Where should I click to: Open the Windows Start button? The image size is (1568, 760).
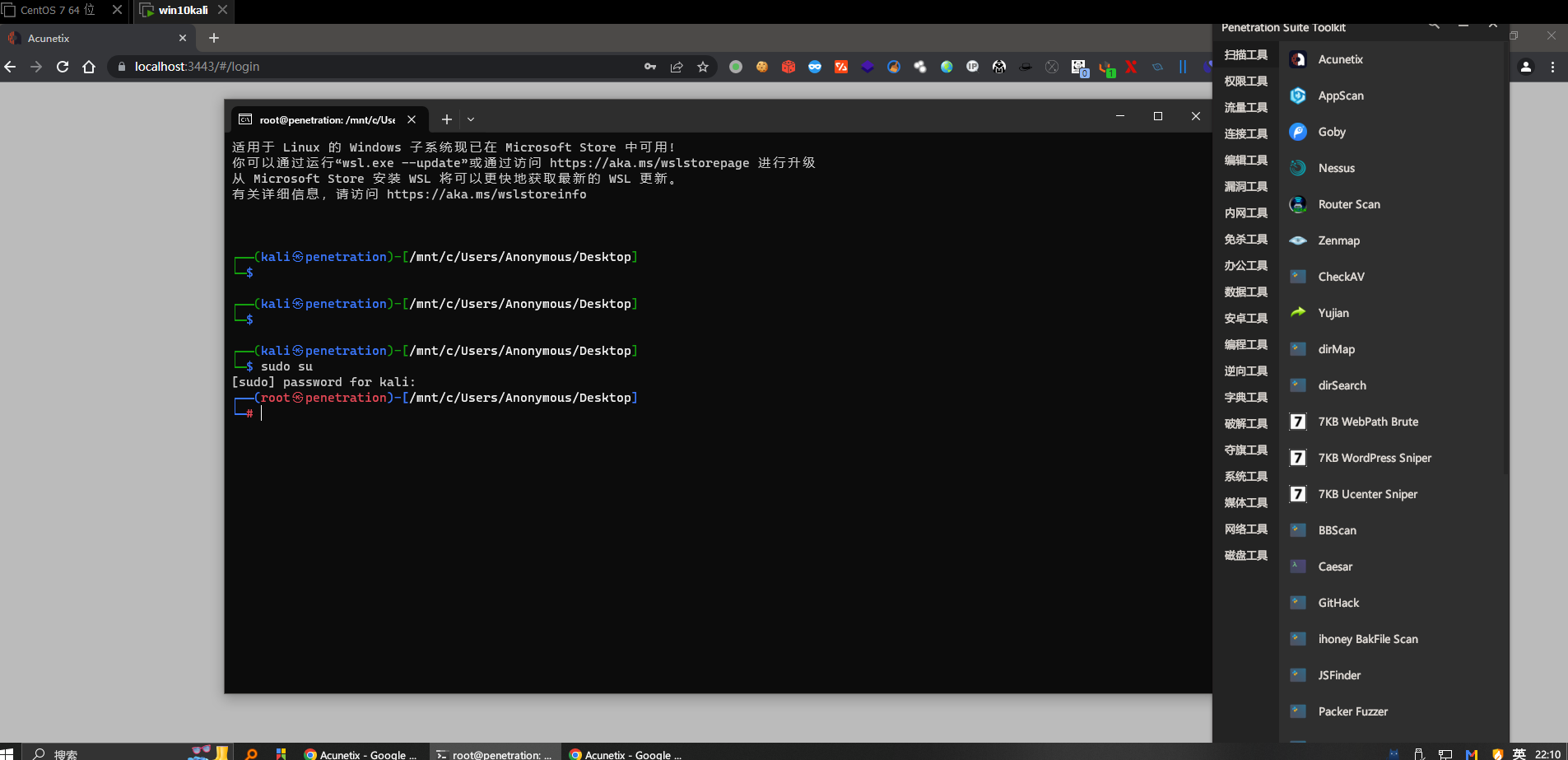point(7,753)
